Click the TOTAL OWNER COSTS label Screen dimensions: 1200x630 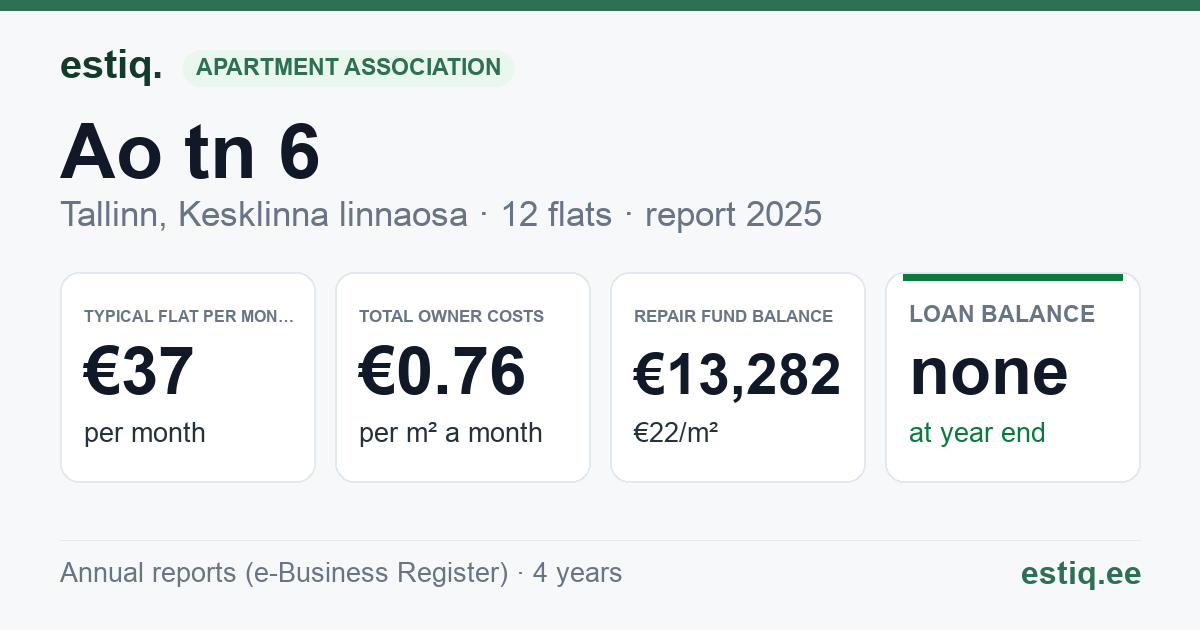click(452, 316)
